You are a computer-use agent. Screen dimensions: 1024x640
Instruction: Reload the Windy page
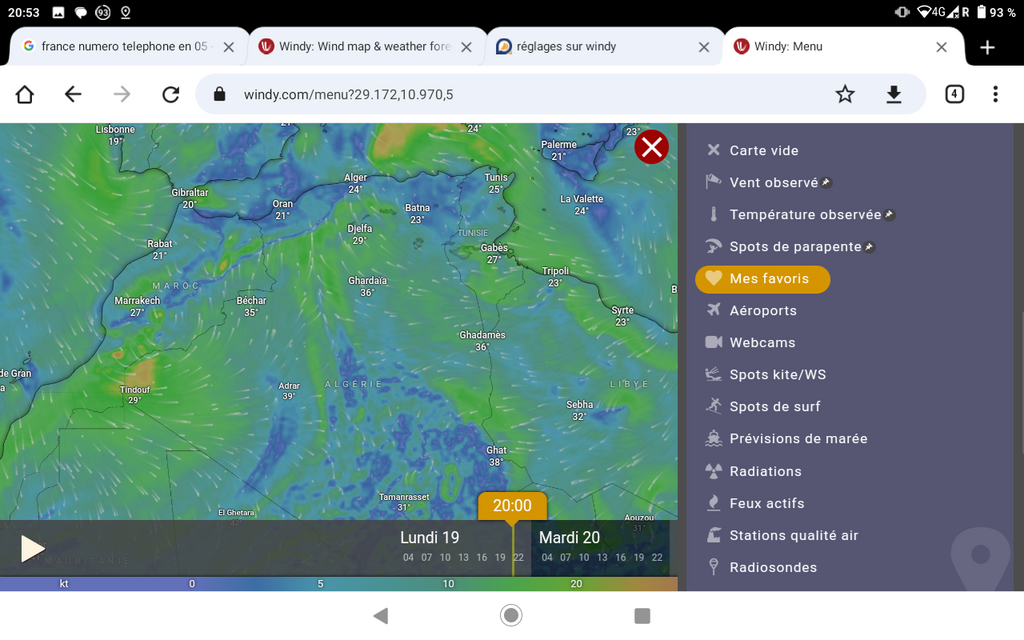(x=170, y=95)
